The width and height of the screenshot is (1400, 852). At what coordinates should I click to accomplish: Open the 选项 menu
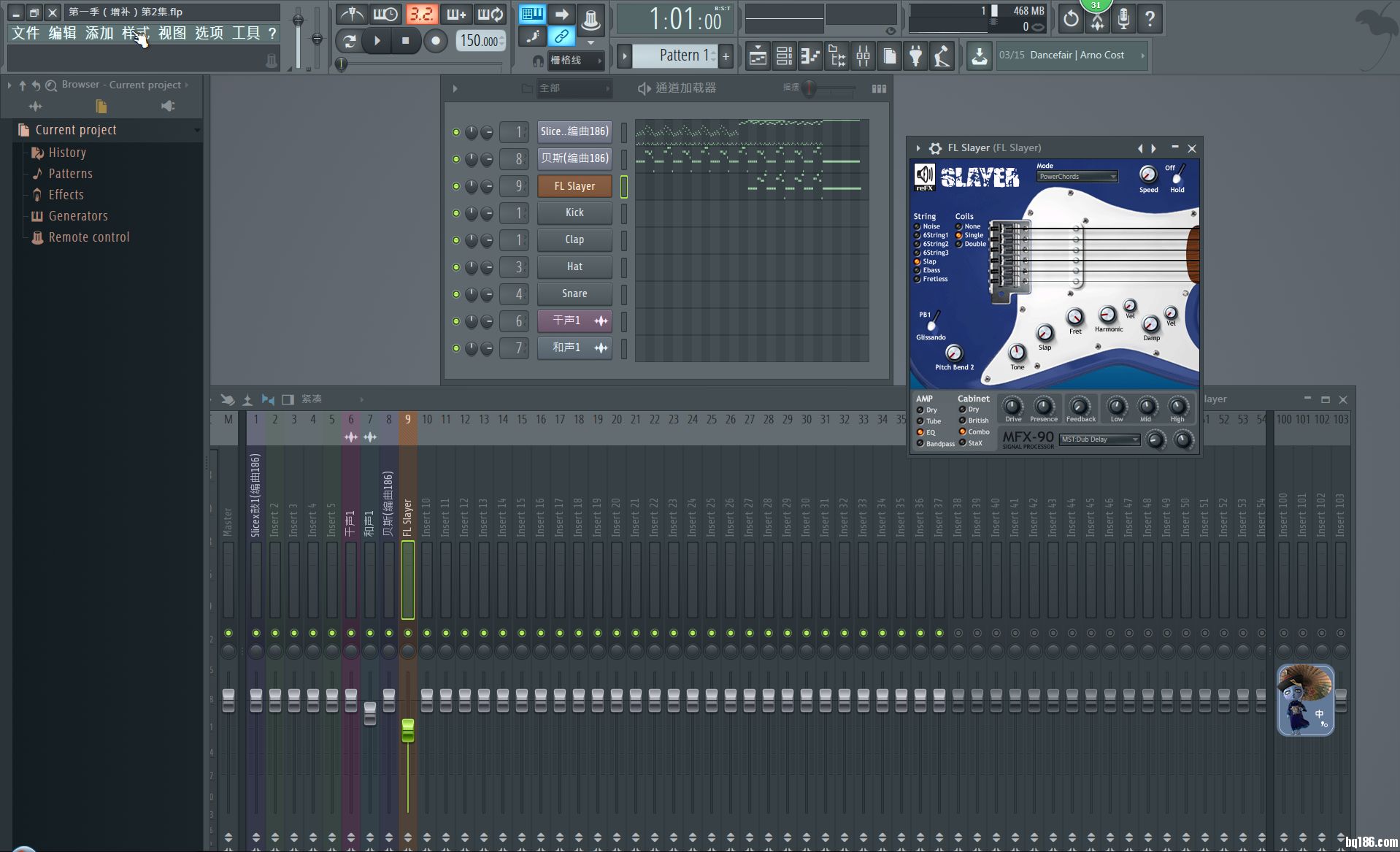tap(209, 33)
